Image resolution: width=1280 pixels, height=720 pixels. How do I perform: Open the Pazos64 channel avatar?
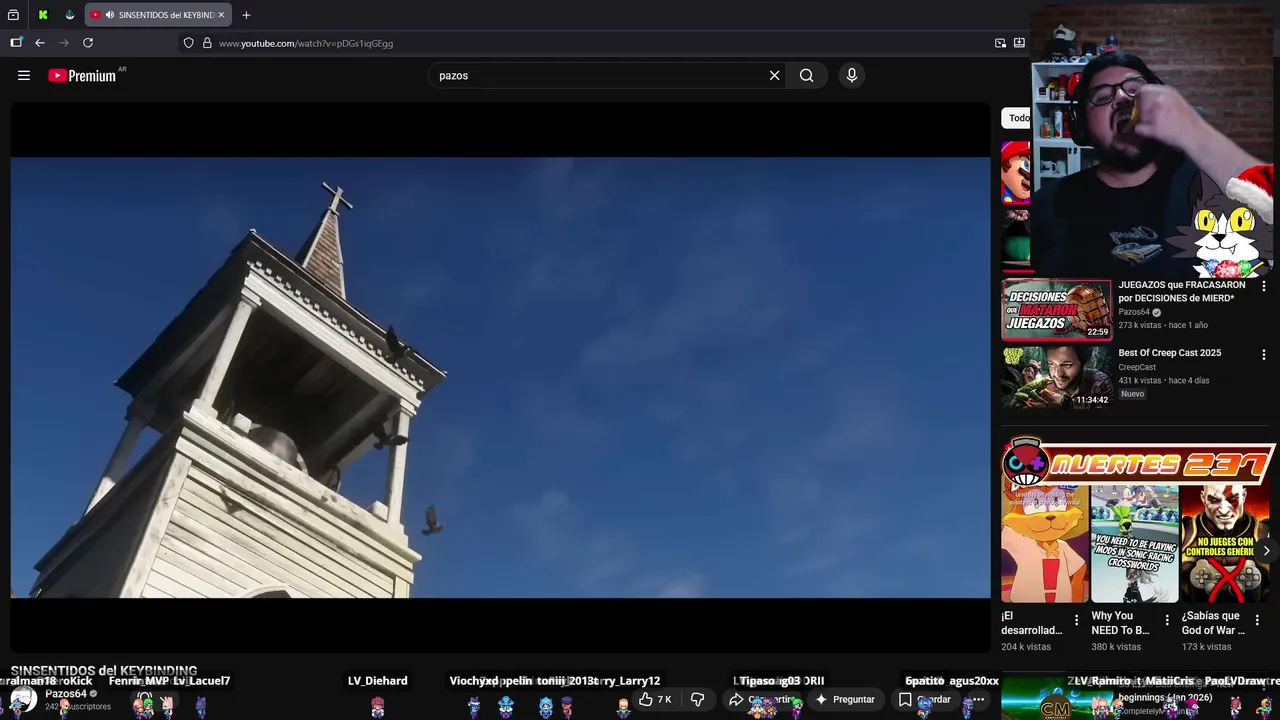(x=24, y=699)
